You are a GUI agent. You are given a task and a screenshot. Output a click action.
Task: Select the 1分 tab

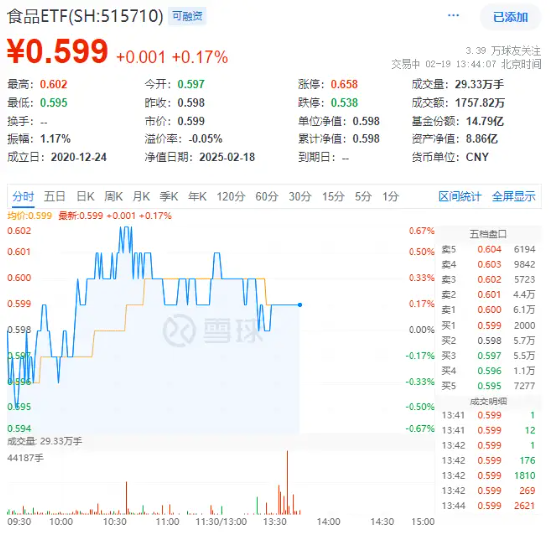pyautogui.click(x=390, y=196)
